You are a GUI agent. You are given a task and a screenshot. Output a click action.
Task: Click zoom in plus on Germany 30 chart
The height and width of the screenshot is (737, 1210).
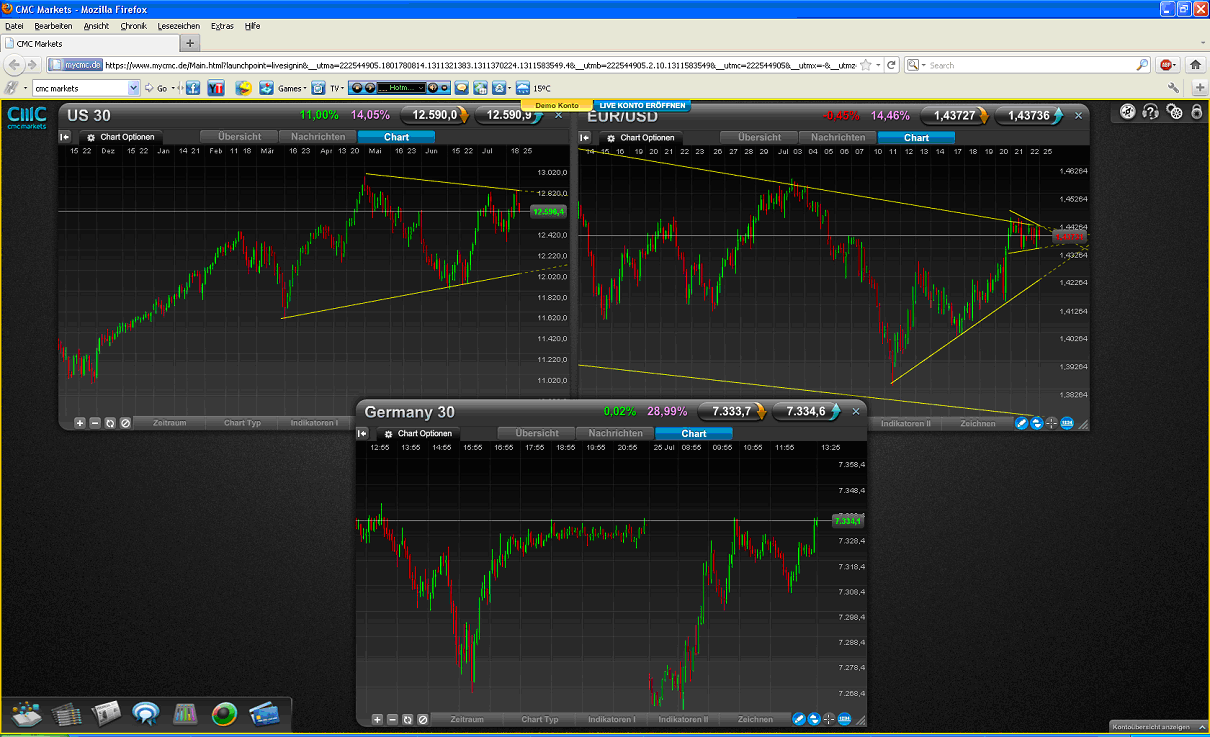[377, 719]
